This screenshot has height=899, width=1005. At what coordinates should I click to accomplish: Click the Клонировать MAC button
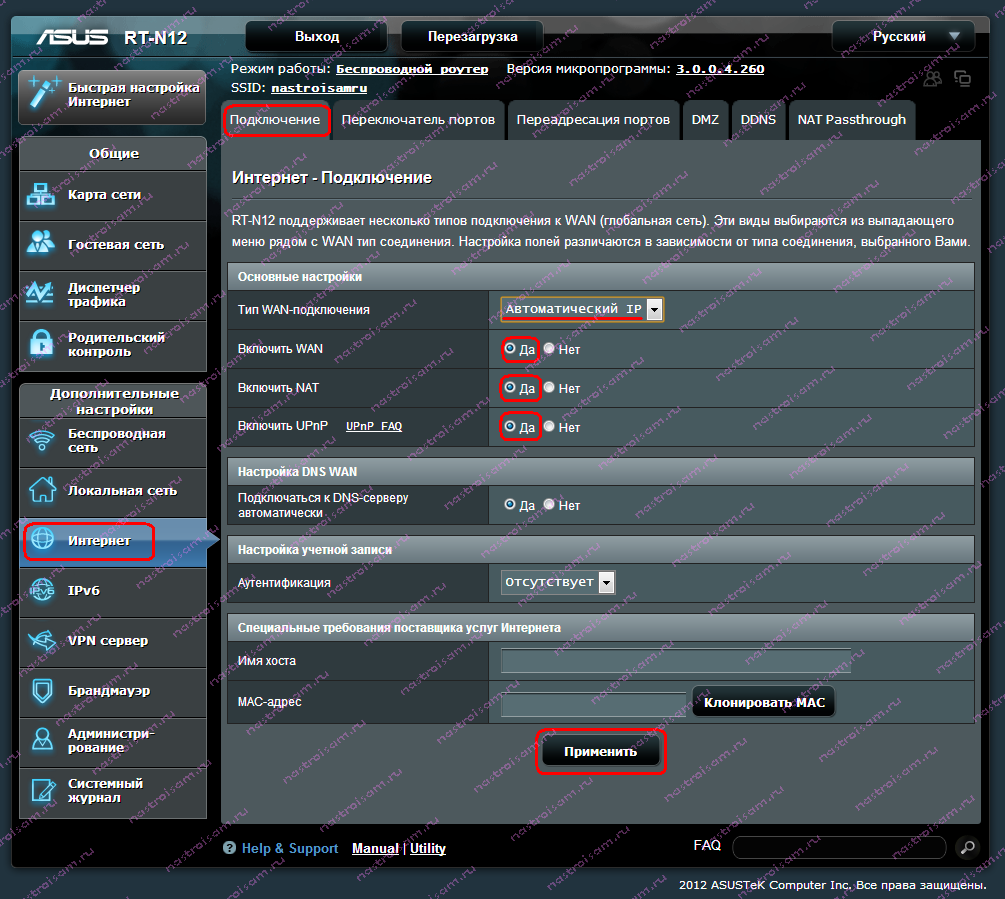coord(764,703)
